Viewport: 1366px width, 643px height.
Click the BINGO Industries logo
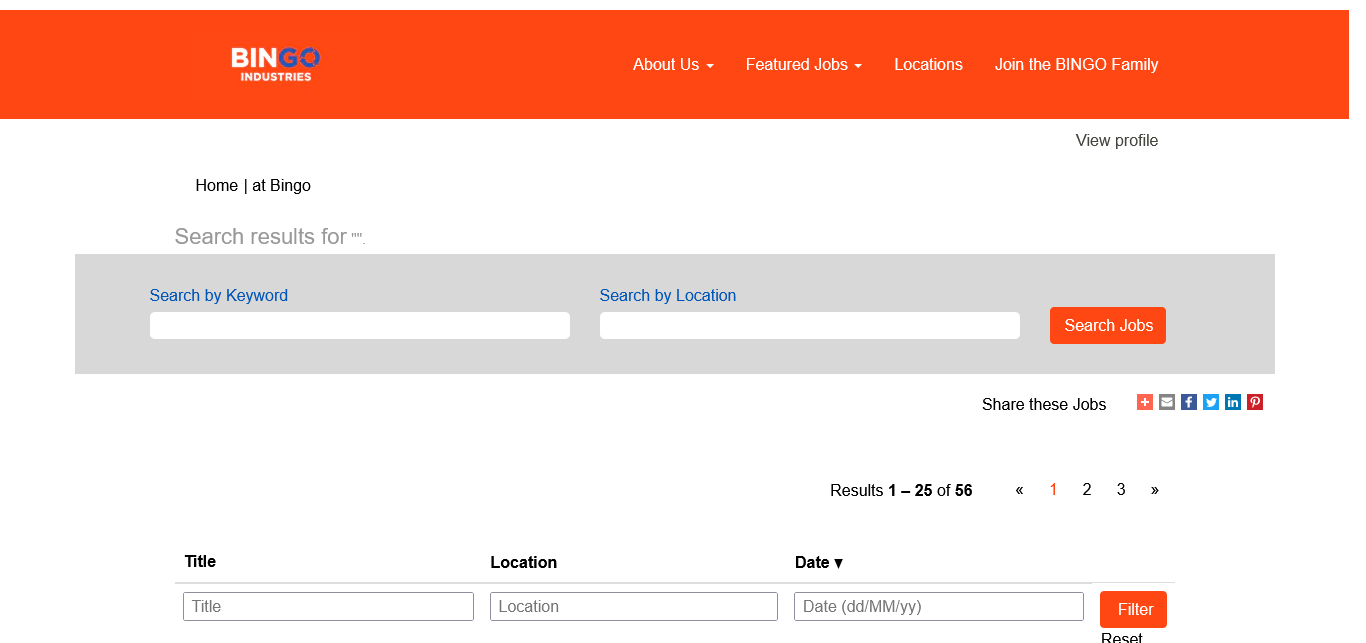[275, 64]
